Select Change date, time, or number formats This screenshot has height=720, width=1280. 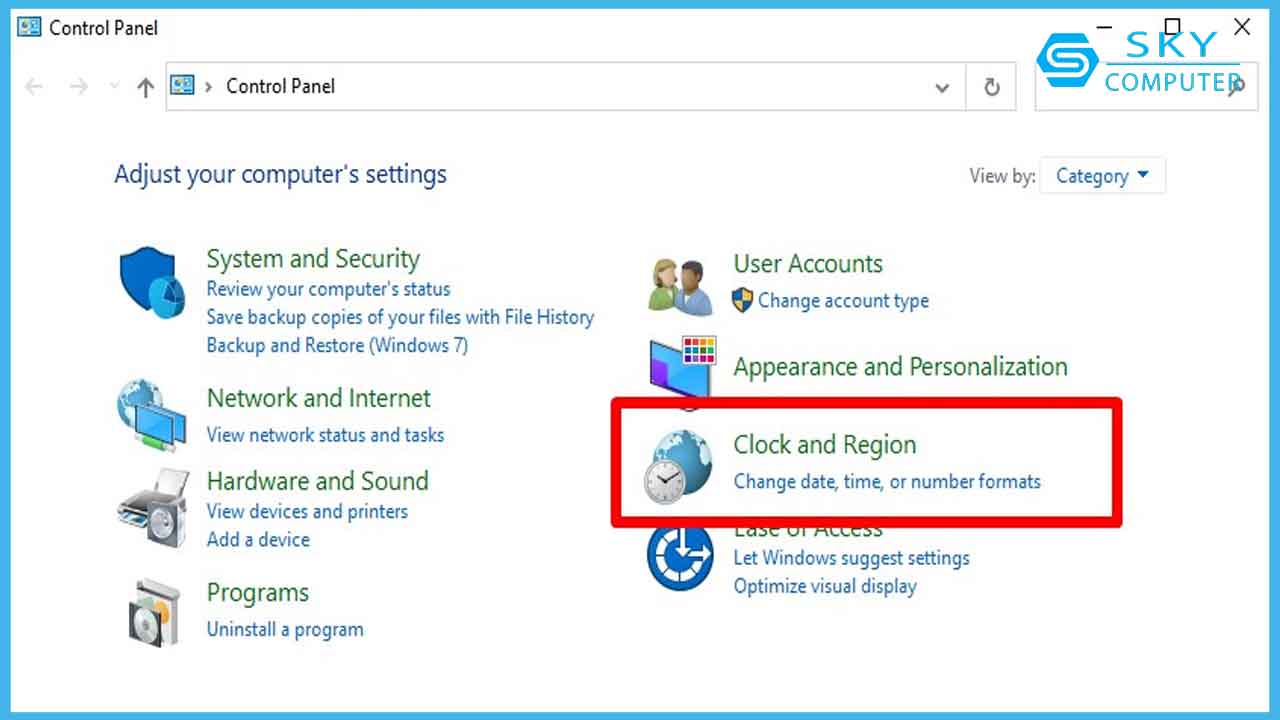(887, 482)
